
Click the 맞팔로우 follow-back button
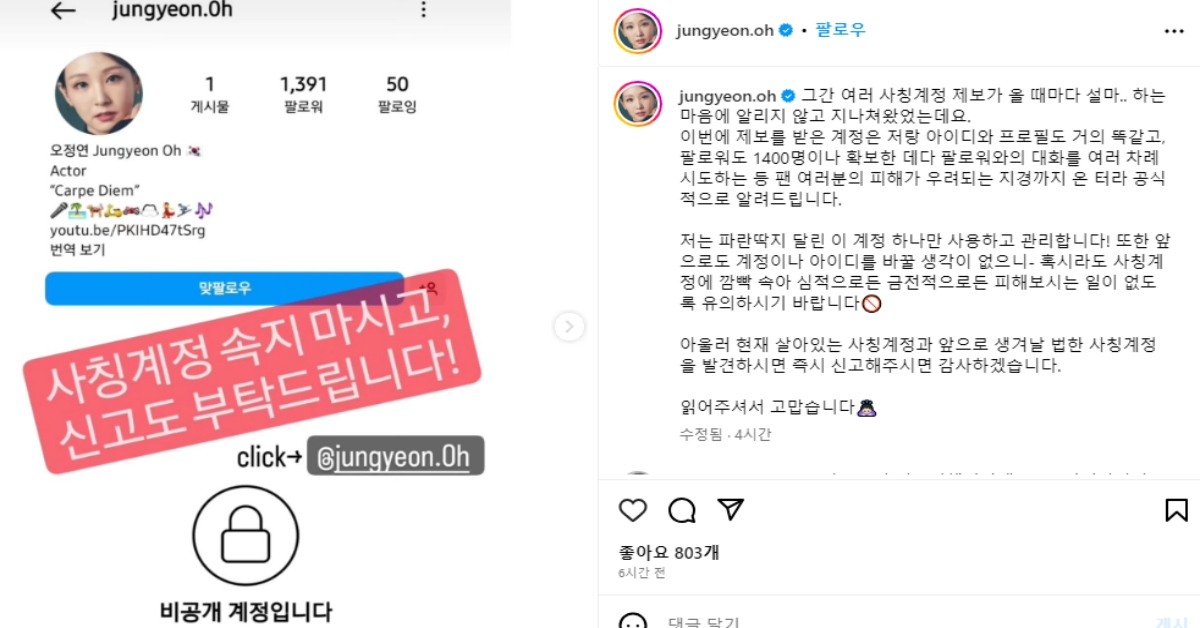[224, 288]
